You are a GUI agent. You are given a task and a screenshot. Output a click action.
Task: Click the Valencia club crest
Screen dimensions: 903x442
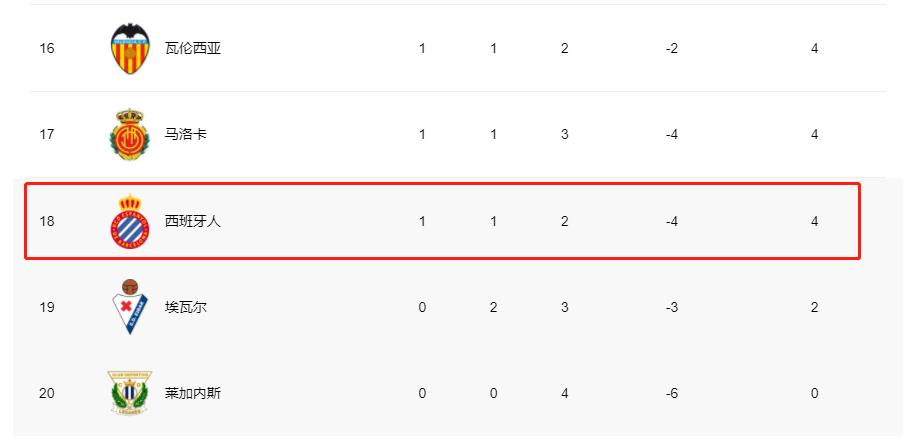point(129,48)
